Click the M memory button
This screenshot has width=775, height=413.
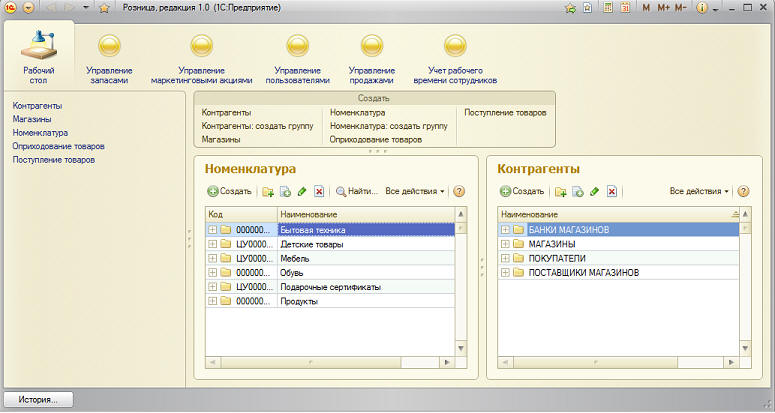click(646, 8)
